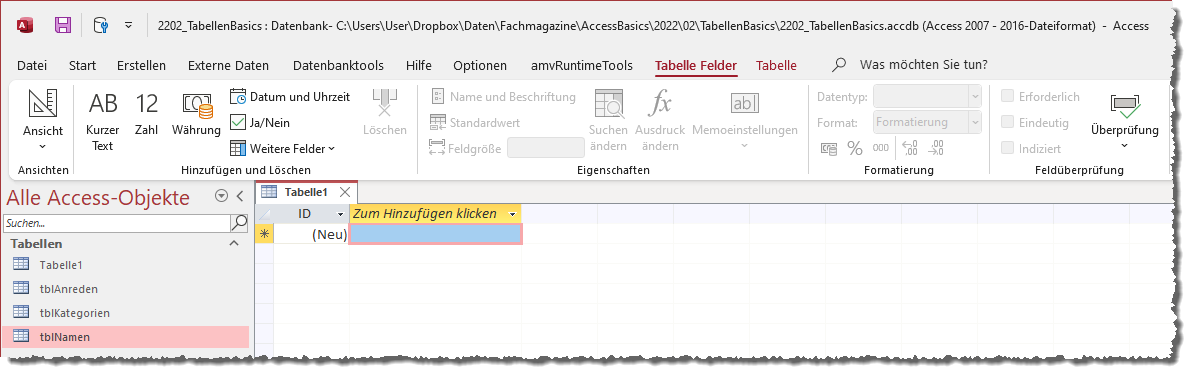The height and width of the screenshot is (377, 1192).
Task: Click the Feldgröße input box
Action: tap(546, 148)
